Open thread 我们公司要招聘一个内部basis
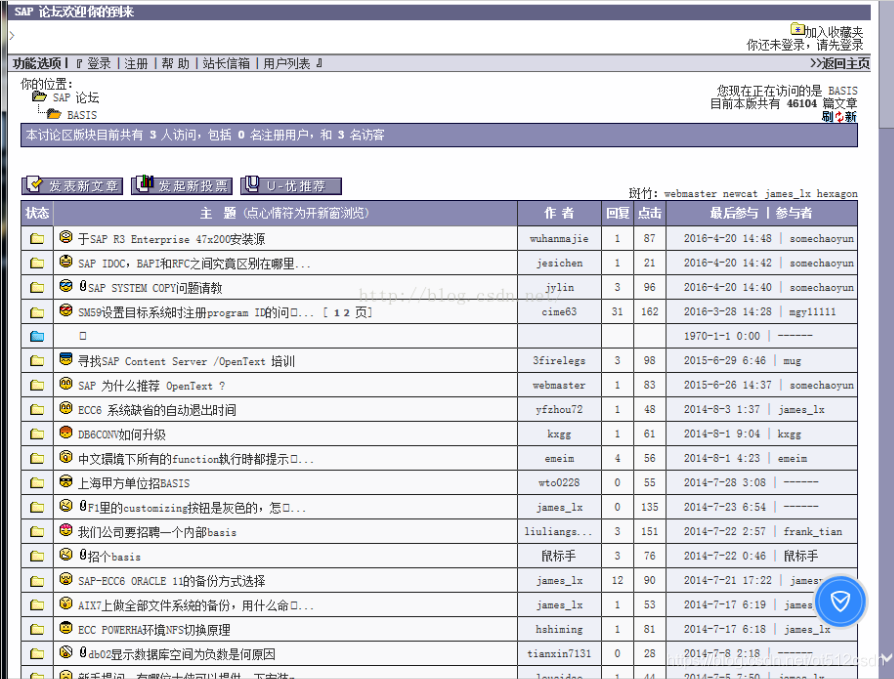Image resolution: width=894 pixels, height=679 pixels. (157, 532)
